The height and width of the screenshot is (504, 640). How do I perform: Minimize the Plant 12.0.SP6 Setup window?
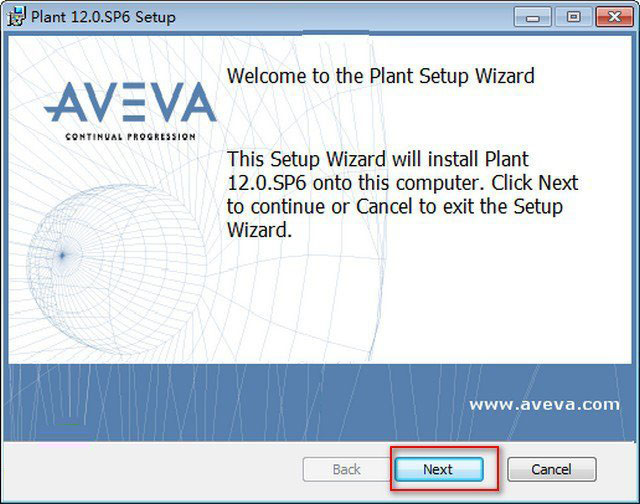(533, 17)
